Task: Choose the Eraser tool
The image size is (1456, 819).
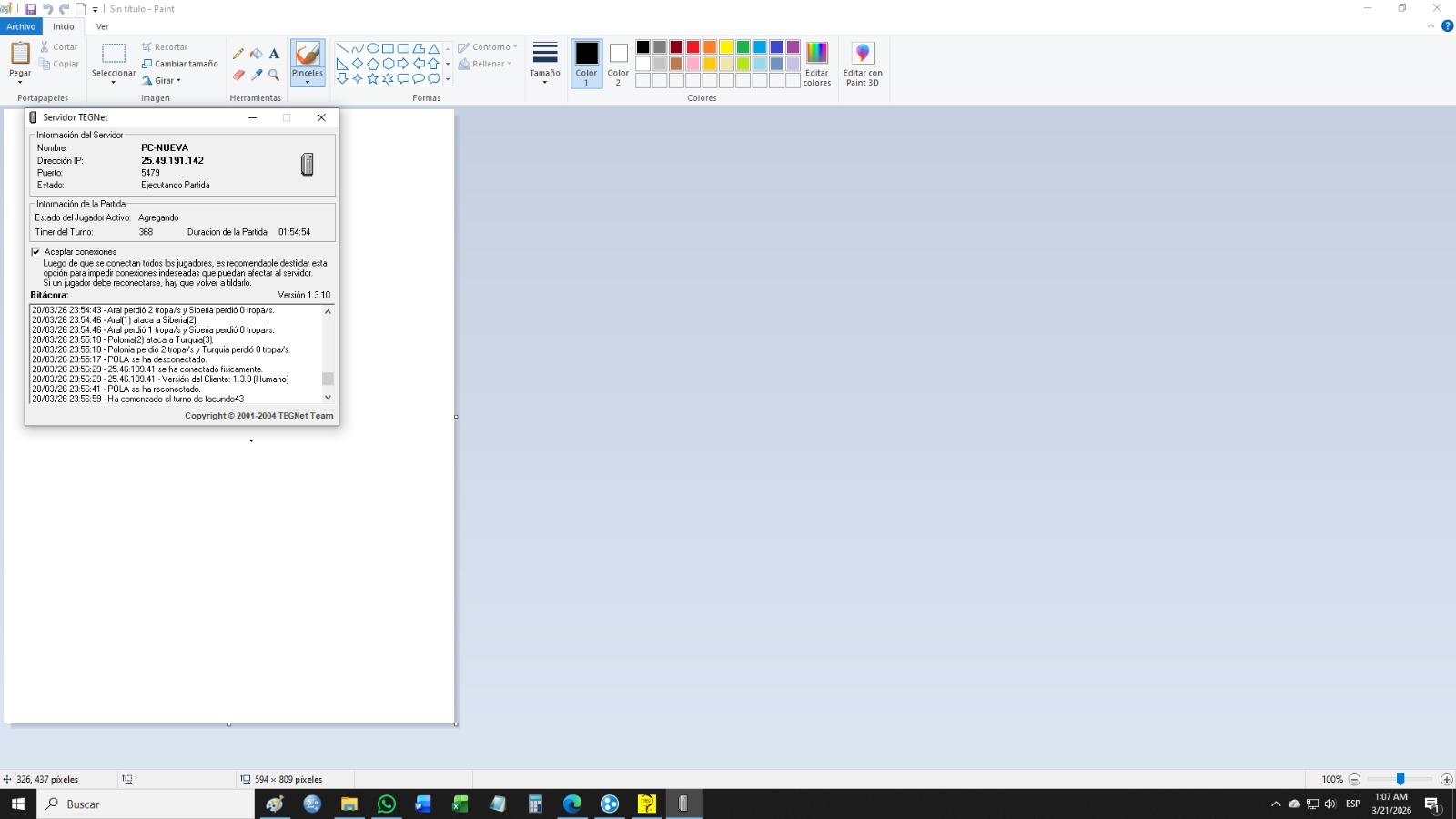Action: pyautogui.click(x=238, y=75)
